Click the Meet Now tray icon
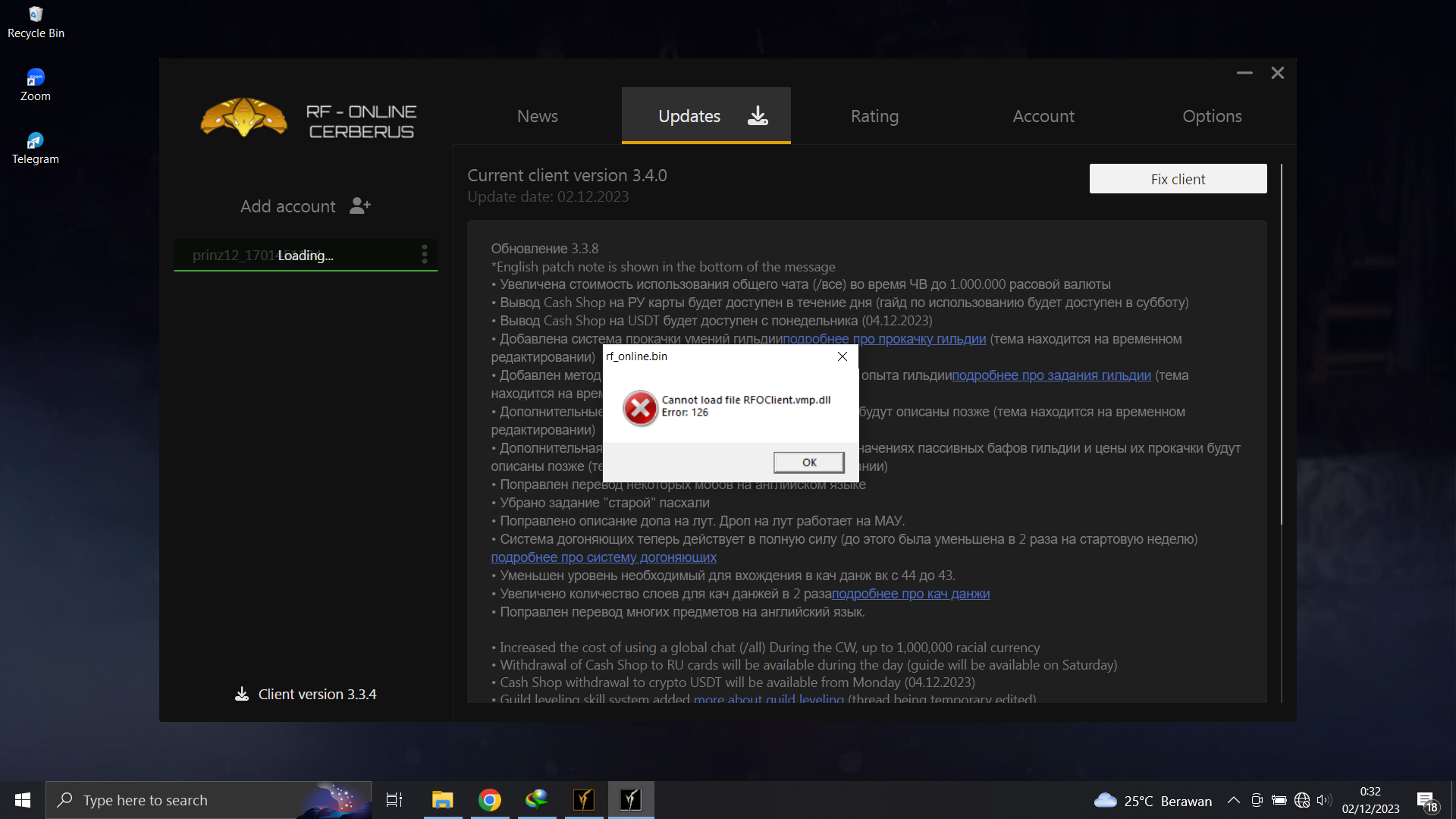 point(1257,800)
